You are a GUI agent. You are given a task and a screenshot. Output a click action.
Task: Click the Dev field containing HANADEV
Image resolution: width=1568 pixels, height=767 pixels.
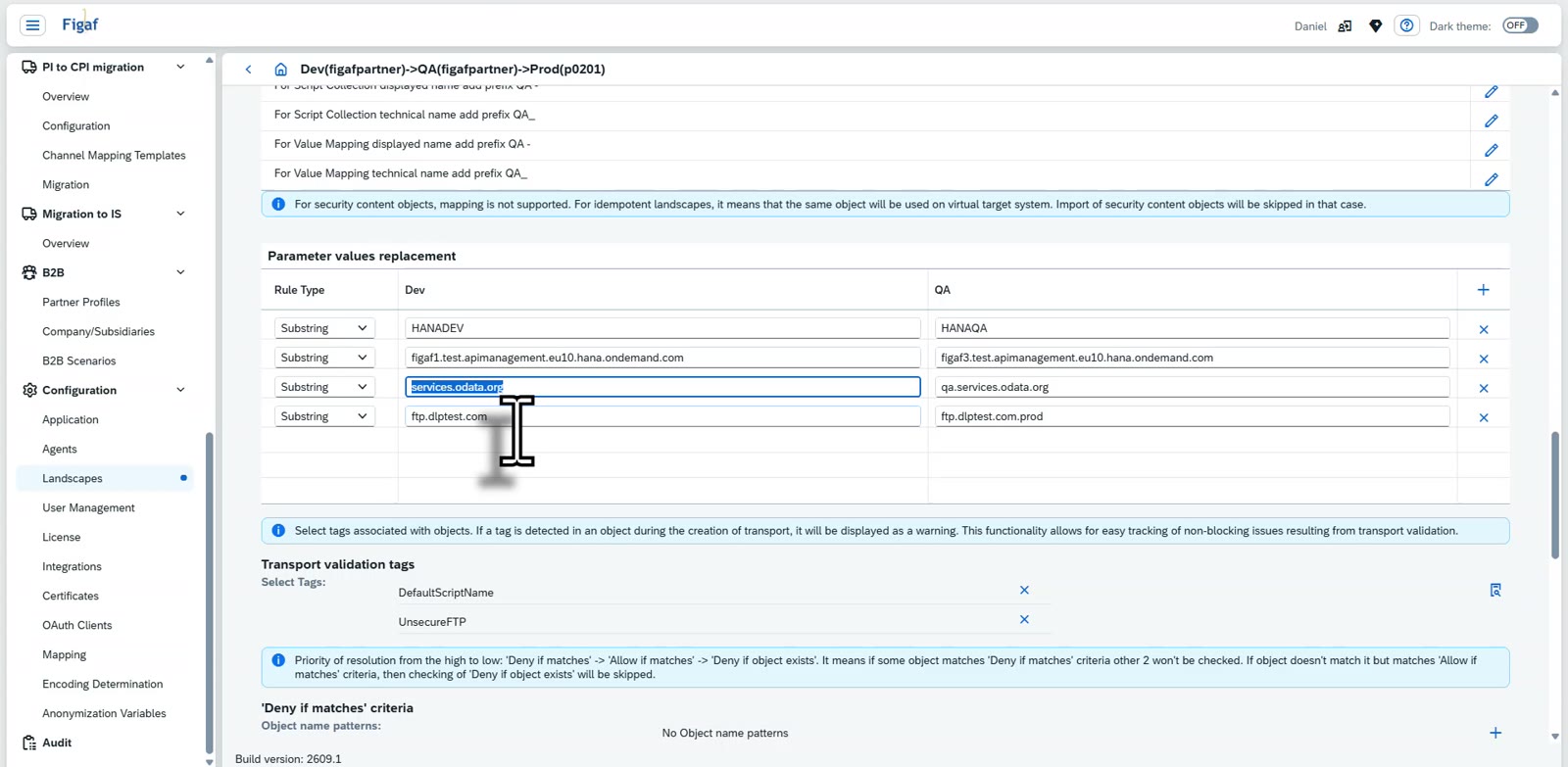662,329
